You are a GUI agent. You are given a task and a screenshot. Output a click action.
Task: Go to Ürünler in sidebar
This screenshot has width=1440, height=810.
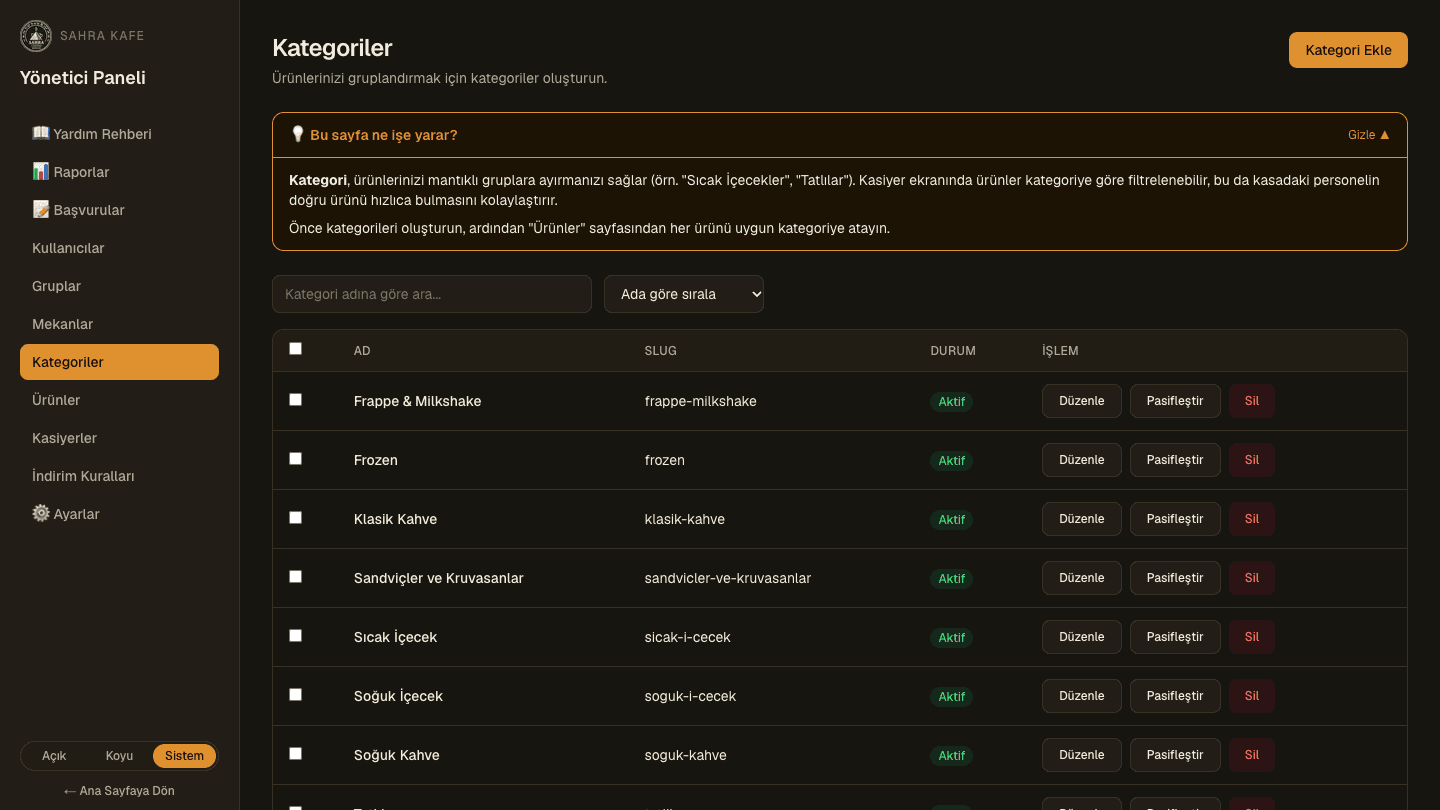(119, 400)
